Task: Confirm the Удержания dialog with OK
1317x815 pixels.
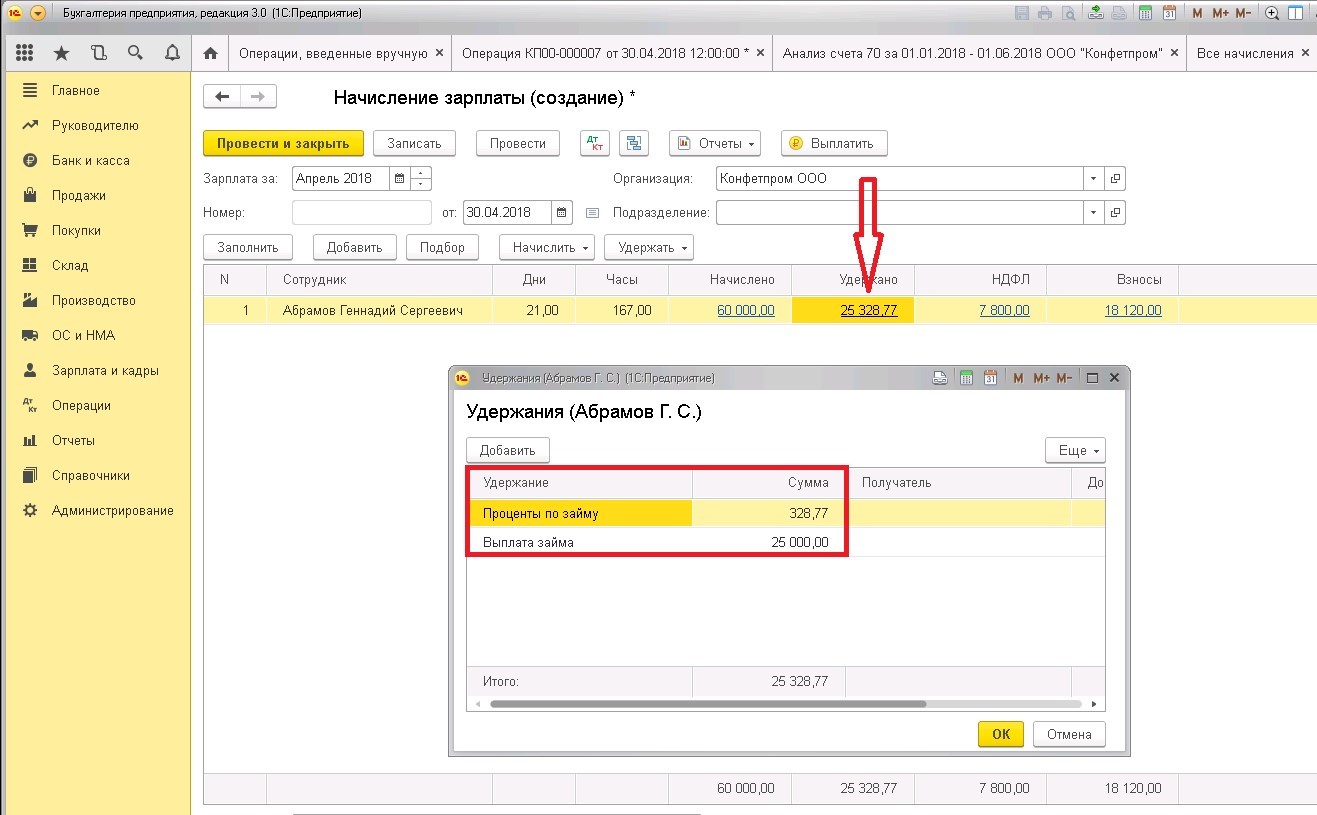Action: (1001, 734)
